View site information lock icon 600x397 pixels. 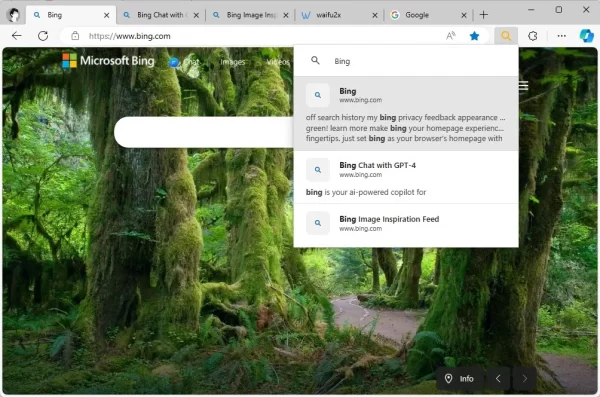click(x=75, y=36)
